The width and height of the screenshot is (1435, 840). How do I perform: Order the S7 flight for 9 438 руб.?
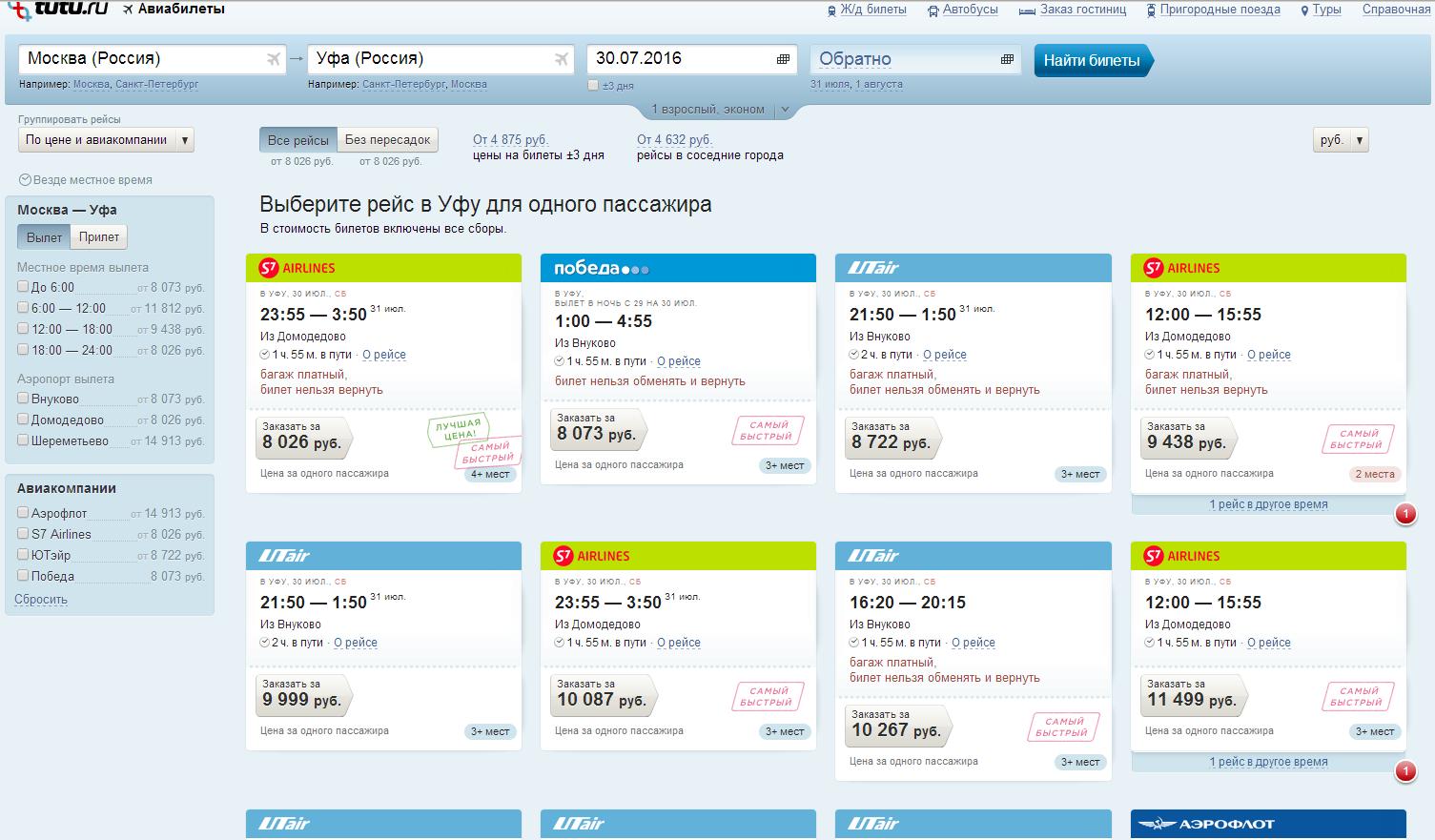[1189, 437]
